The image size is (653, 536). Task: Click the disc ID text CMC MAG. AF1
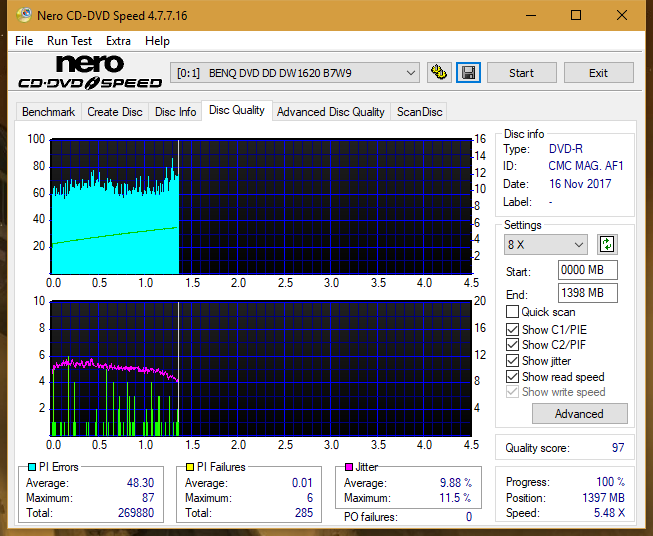pyautogui.click(x=586, y=166)
